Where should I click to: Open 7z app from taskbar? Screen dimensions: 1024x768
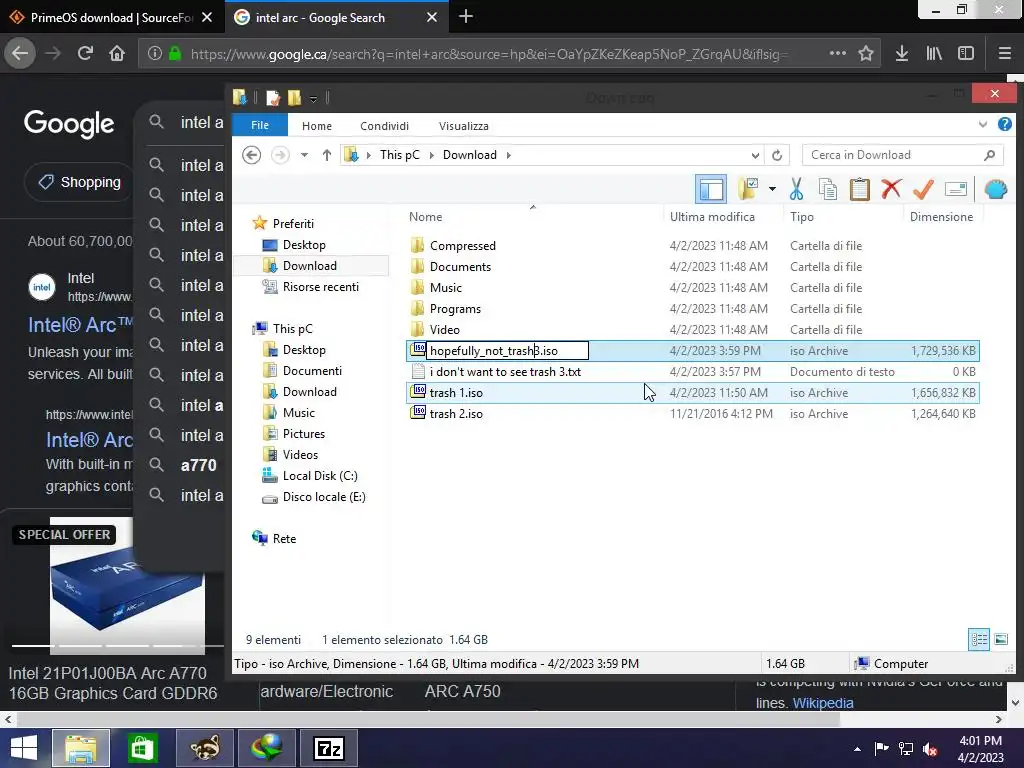pyautogui.click(x=328, y=748)
